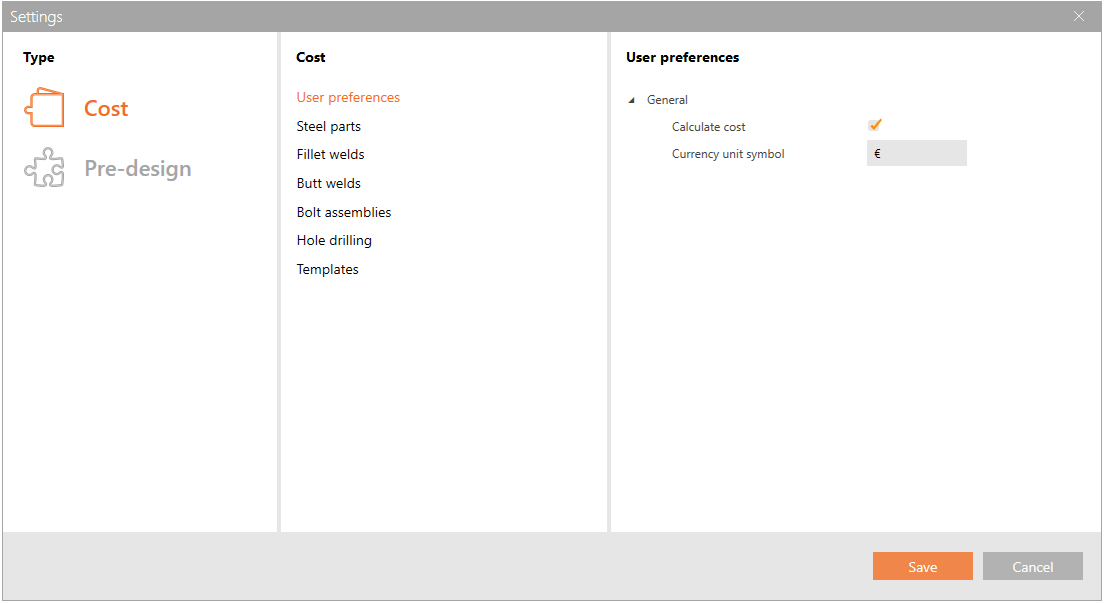Click the Calculate cost label
Image resolution: width=1104 pixels, height=603 pixels.
tap(708, 127)
